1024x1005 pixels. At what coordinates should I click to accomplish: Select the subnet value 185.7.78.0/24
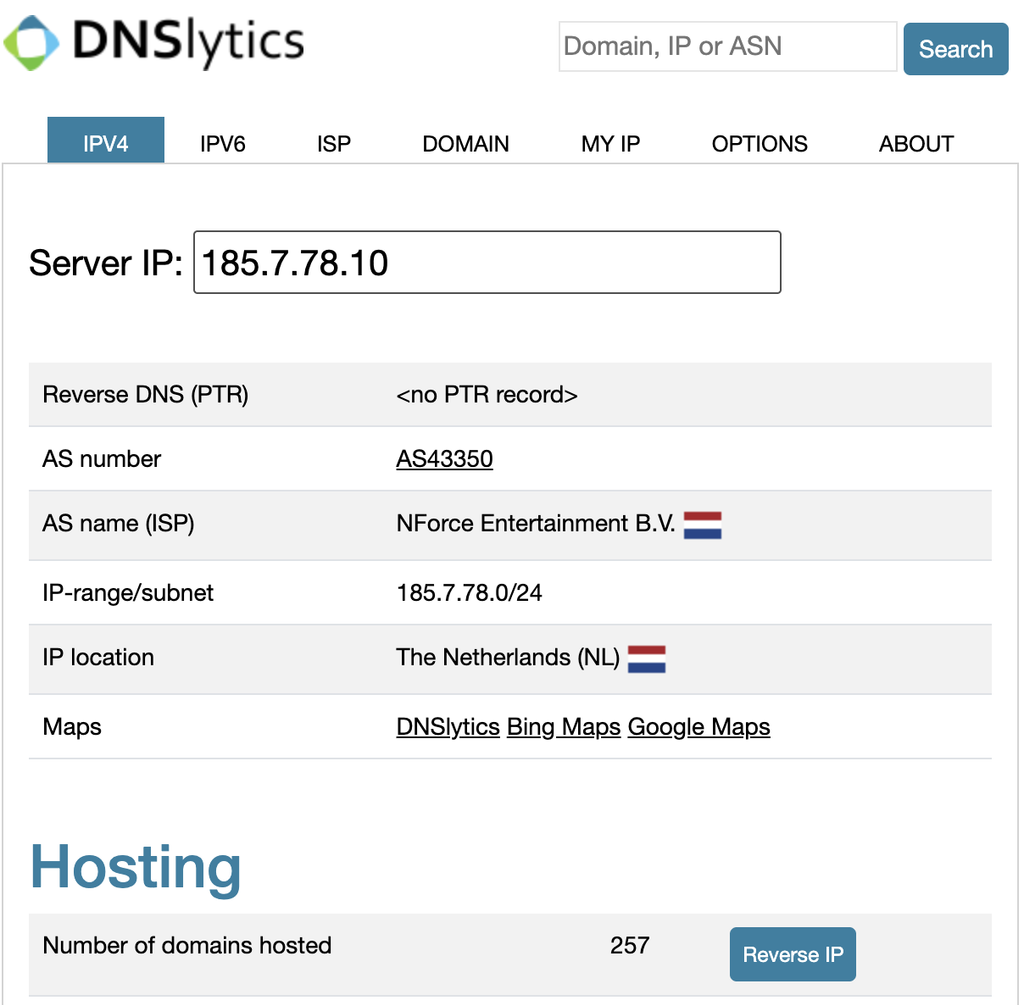pos(469,593)
